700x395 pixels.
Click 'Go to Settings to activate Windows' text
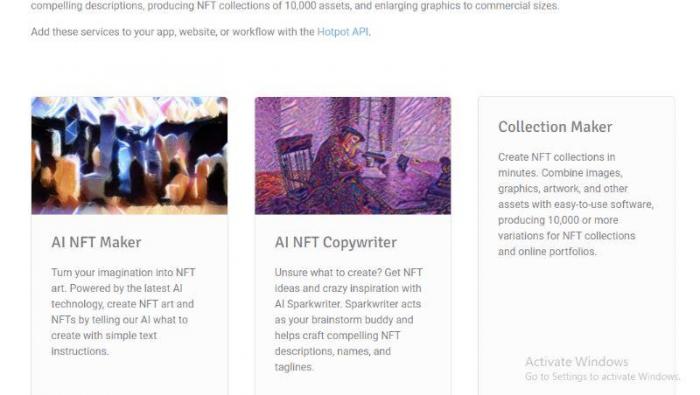(602, 377)
